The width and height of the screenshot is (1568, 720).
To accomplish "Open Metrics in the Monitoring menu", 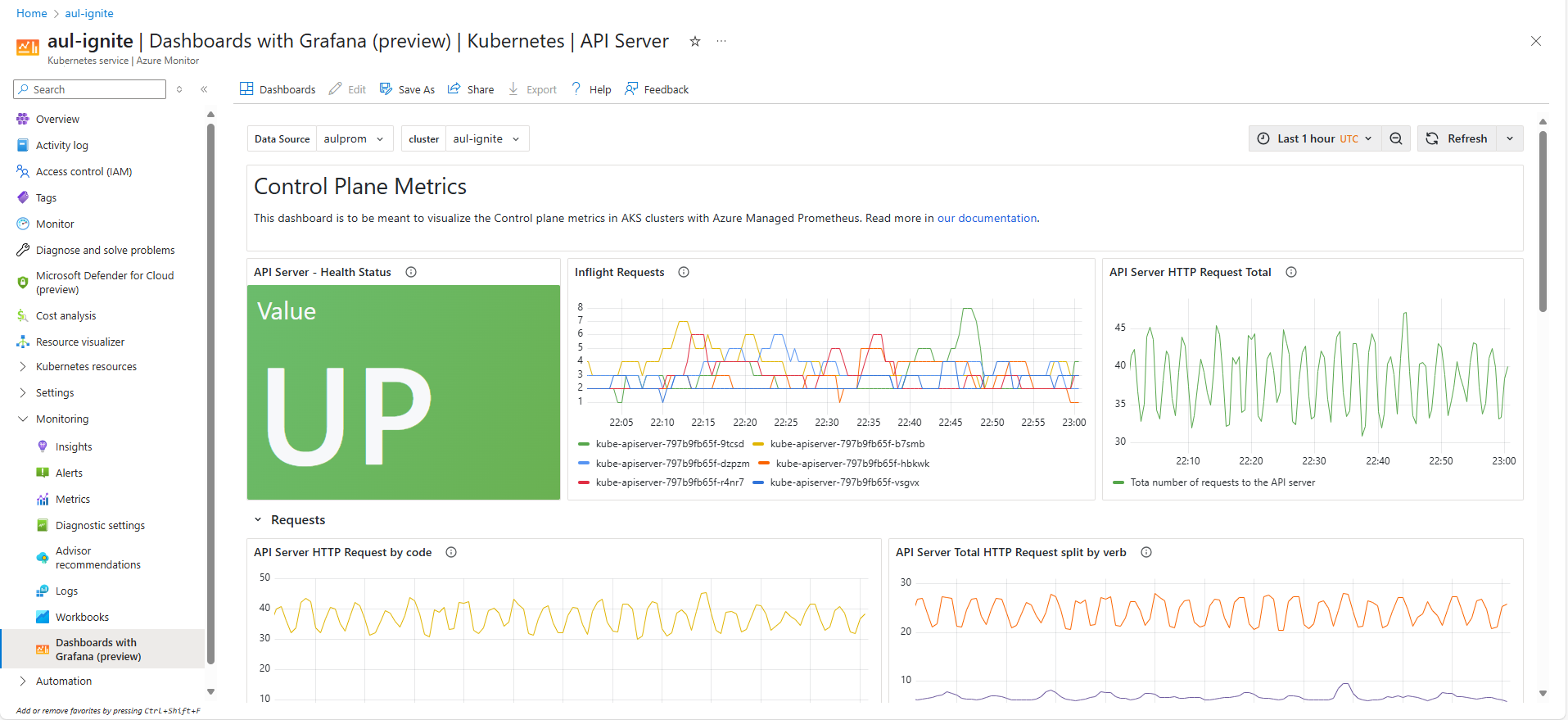I will (x=73, y=499).
